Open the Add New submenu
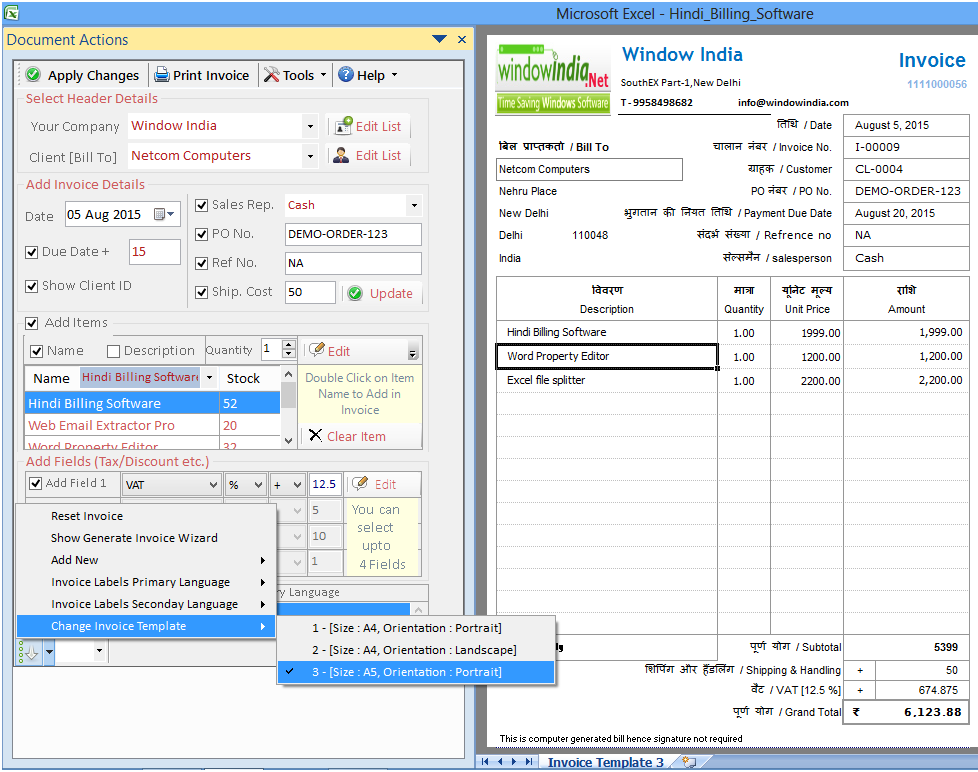The image size is (978, 772). pos(146,560)
